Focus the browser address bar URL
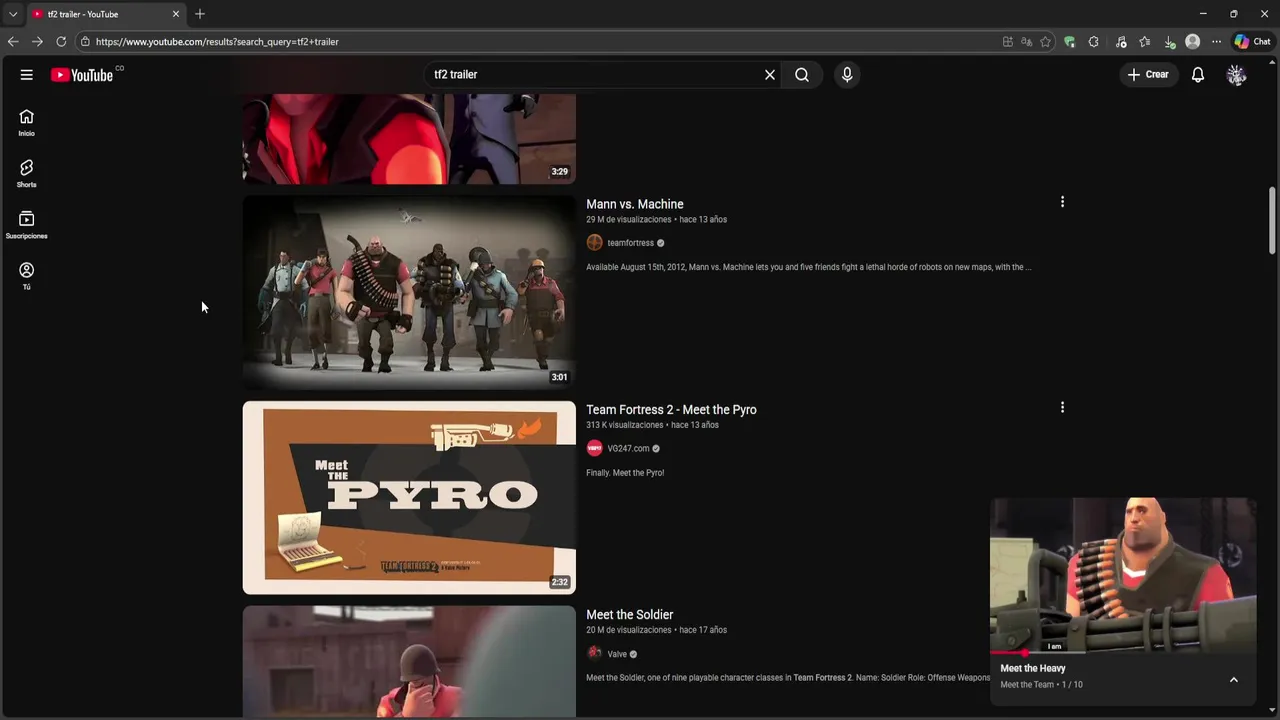The image size is (1280, 720). click(x=217, y=42)
